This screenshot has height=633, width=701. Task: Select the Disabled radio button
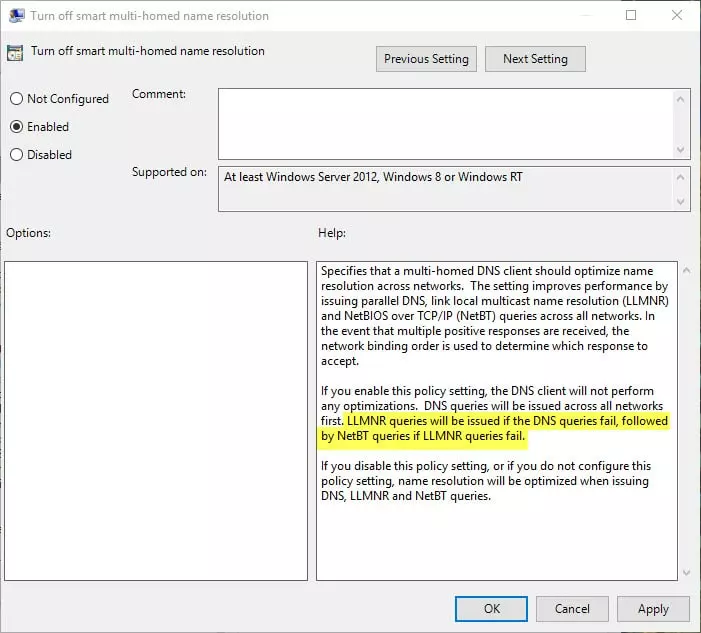[17, 155]
